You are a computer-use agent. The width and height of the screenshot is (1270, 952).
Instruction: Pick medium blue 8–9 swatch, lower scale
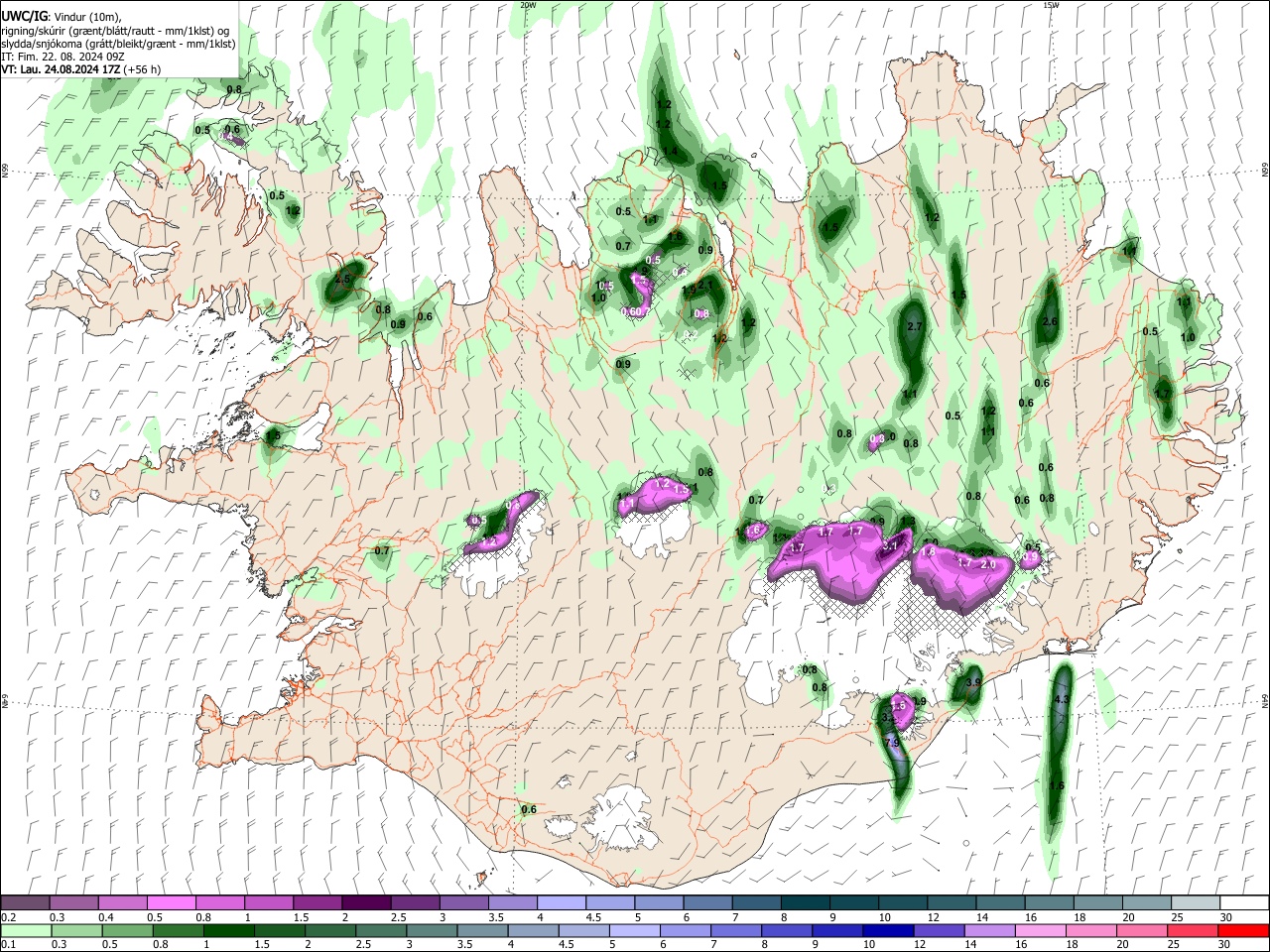pos(787,930)
